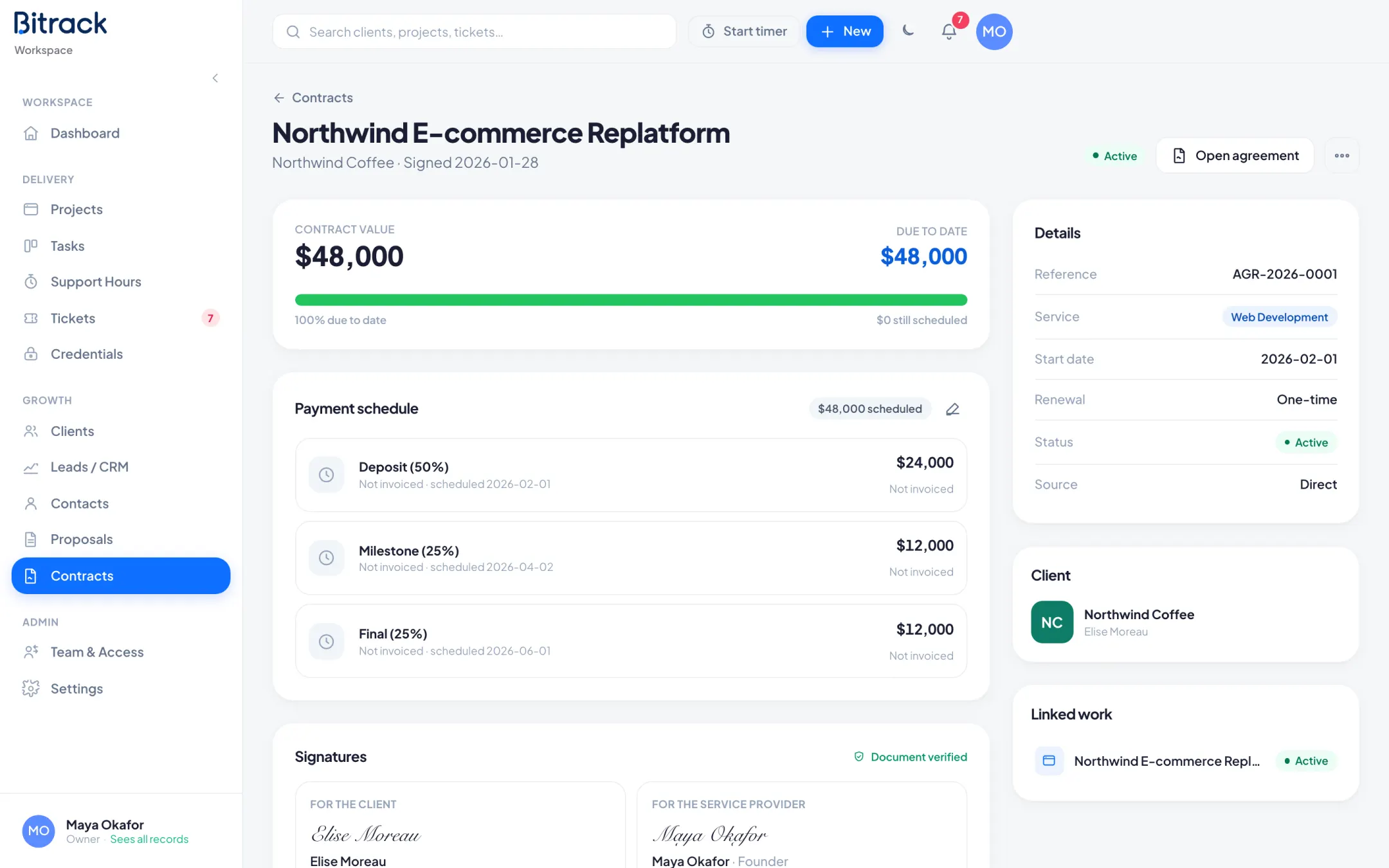This screenshot has width=1389, height=868.
Task: Click the Final (25%) clock icon
Action: 327,641
